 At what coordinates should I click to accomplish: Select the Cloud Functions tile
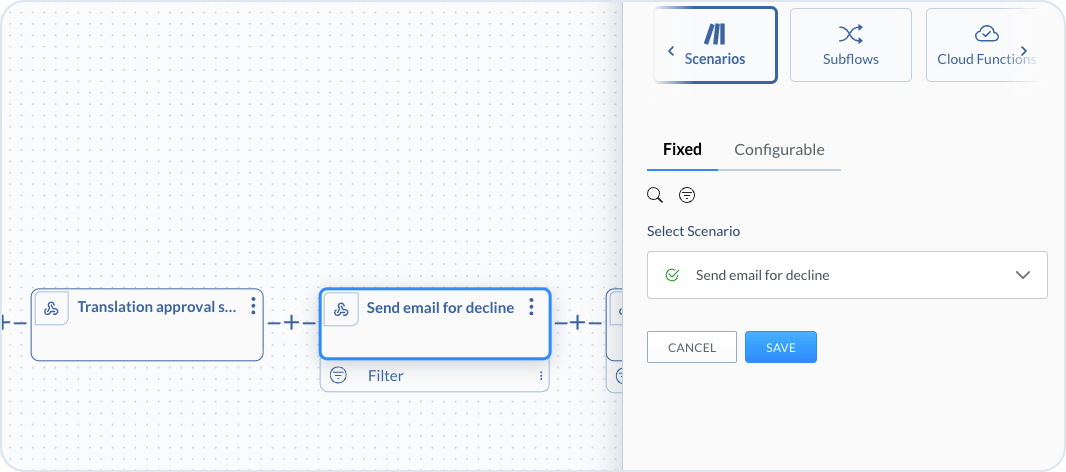[985, 45]
